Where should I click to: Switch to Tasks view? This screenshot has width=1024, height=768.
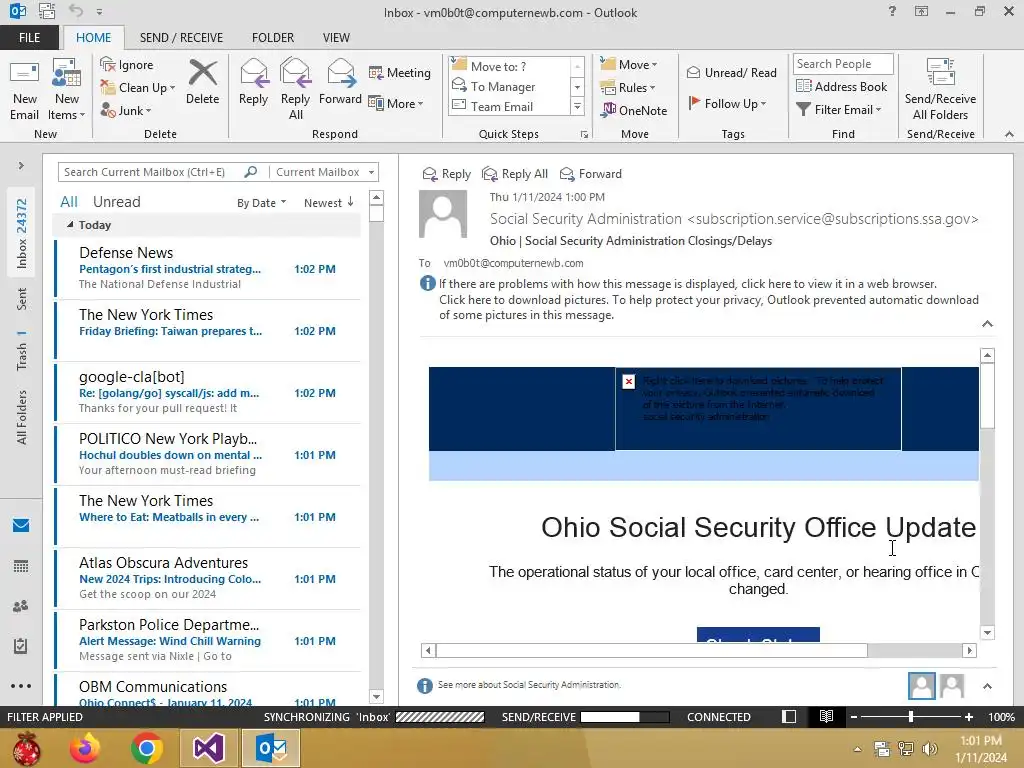21,646
